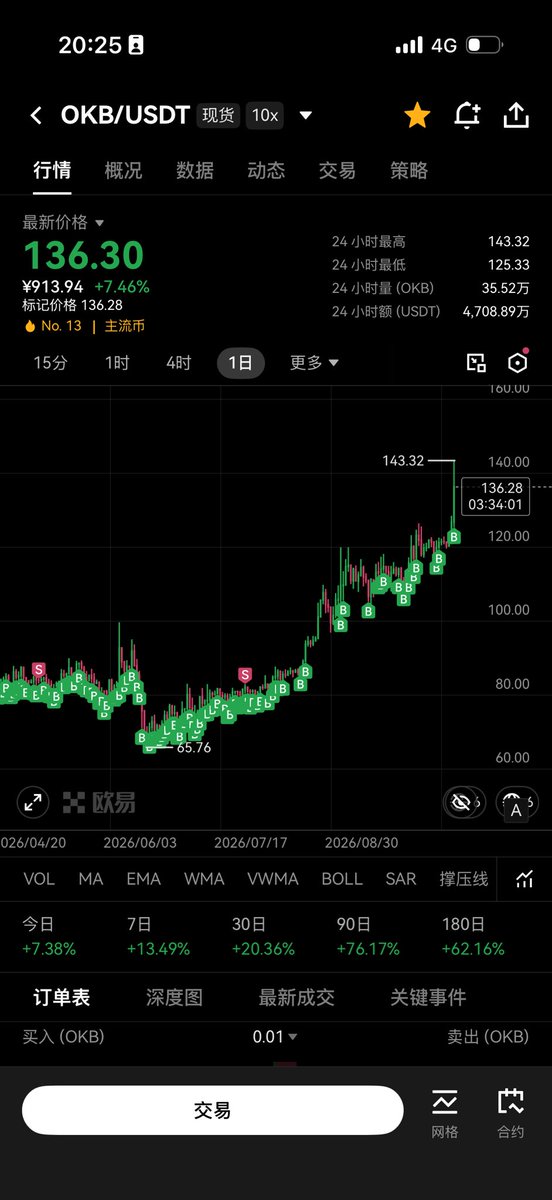Screen dimensions: 552x1200
Task: Switch to the 数据 tab
Action: (195, 171)
